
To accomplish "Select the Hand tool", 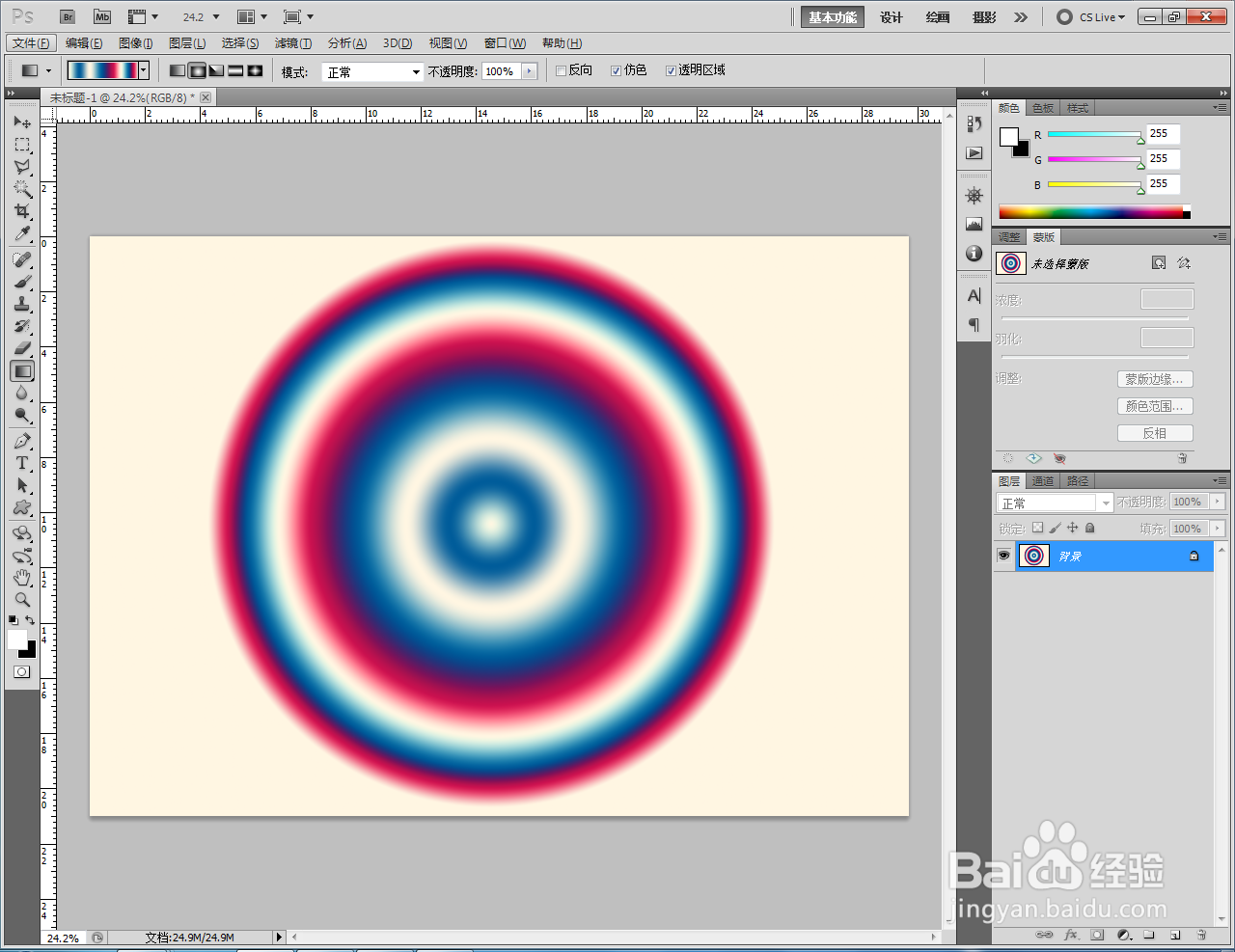I will pyautogui.click(x=22, y=577).
